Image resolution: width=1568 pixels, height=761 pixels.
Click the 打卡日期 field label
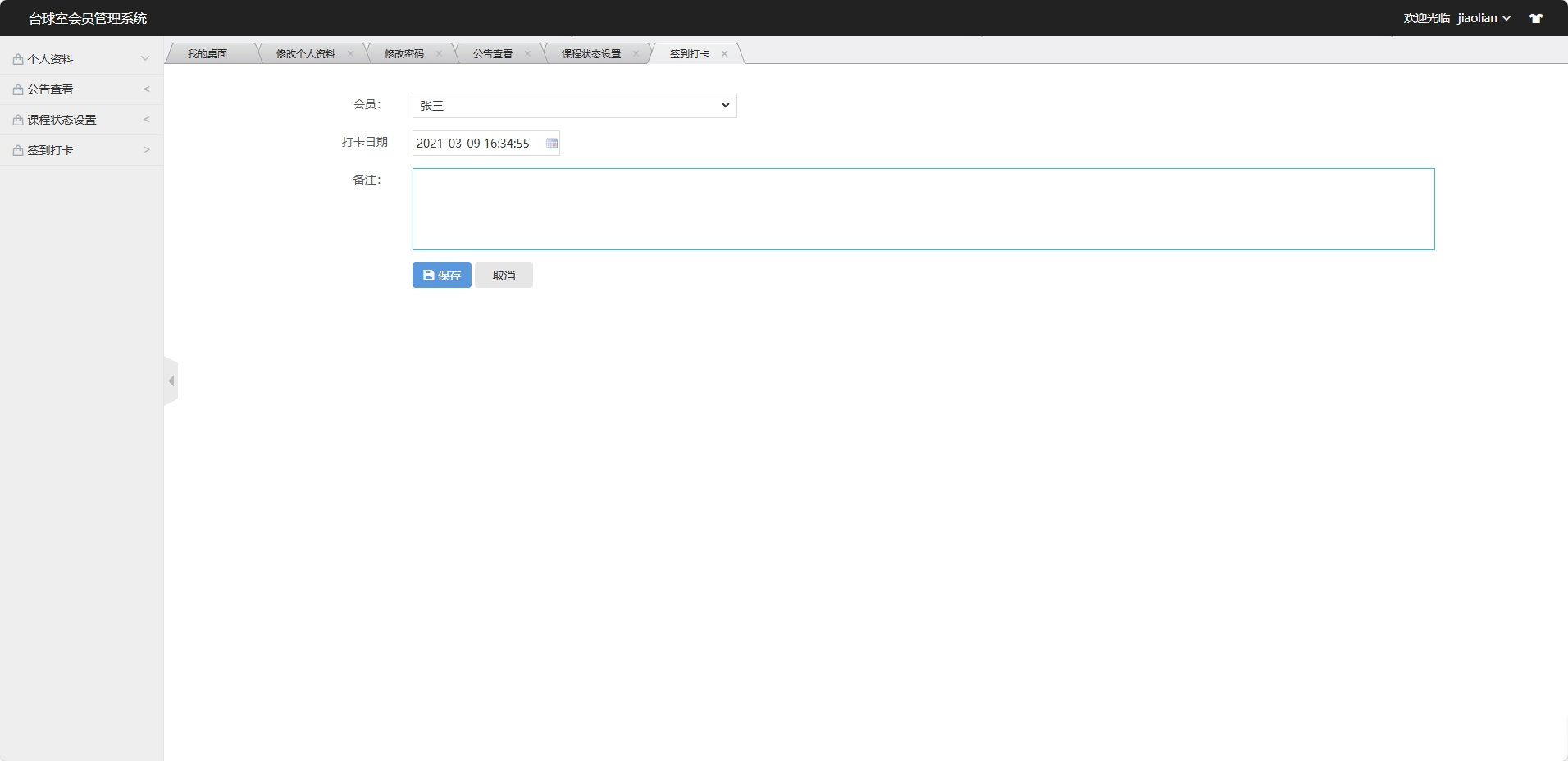[x=365, y=142]
